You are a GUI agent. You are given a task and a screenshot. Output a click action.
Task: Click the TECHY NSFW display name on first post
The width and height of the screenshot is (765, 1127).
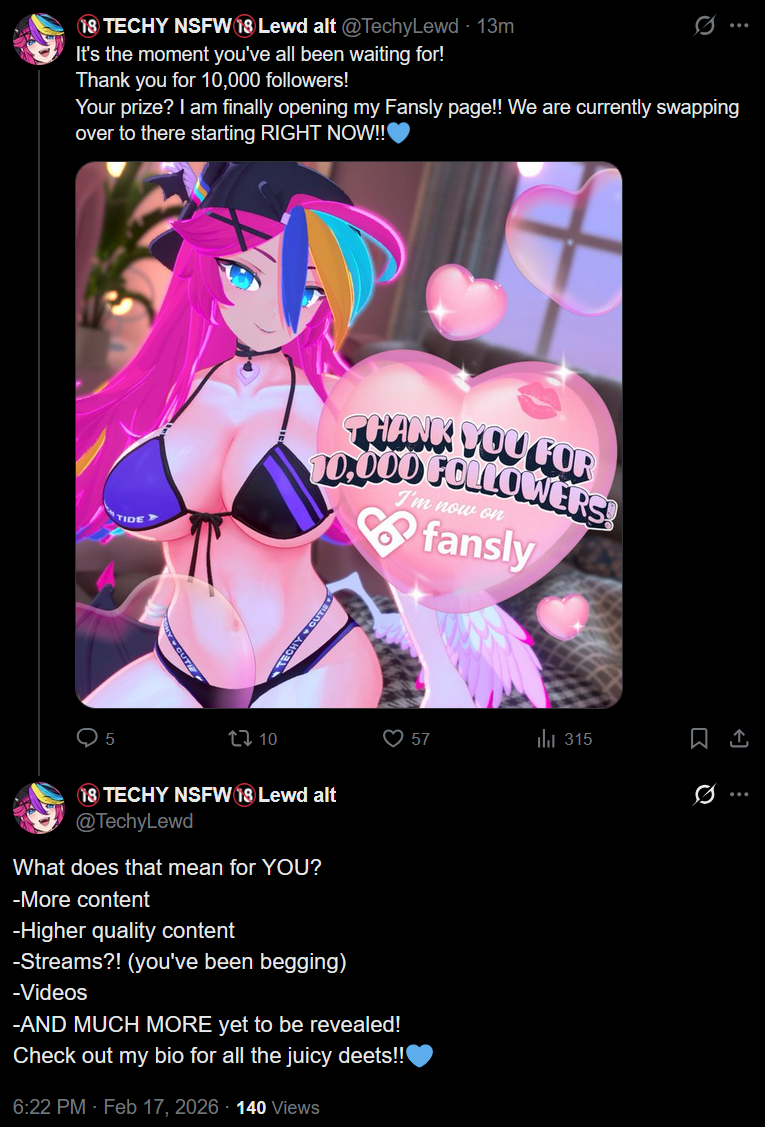(206, 27)
